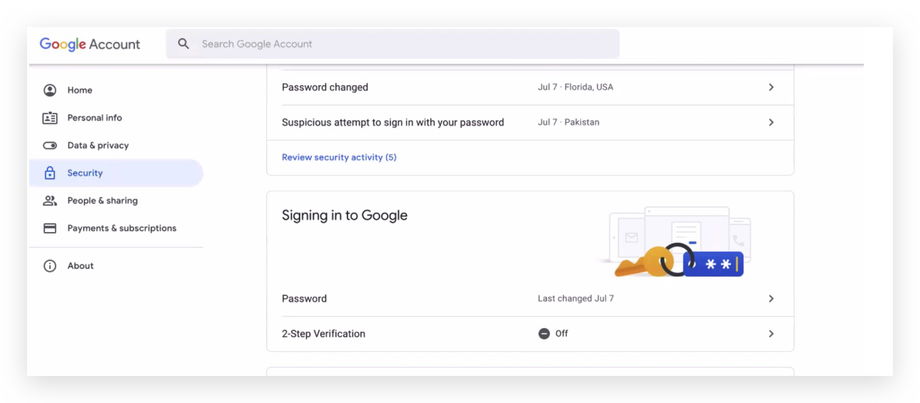Open the Personal info menu item
The width and height of the screenshot is (920, 403).
point(94,118)
